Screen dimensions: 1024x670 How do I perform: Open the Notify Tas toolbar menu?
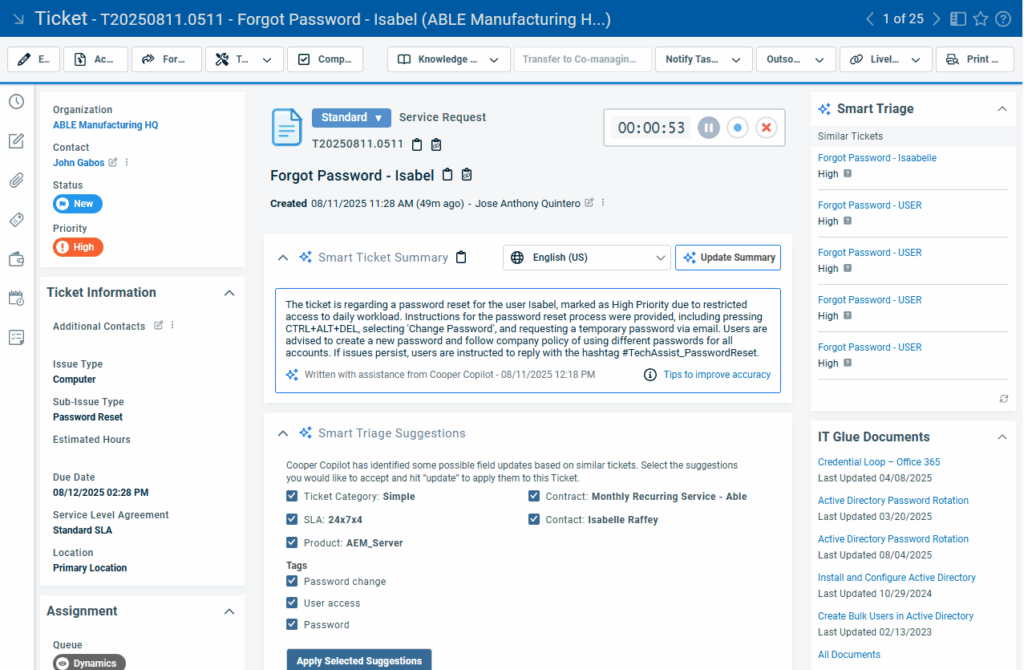tap(703, 59)
